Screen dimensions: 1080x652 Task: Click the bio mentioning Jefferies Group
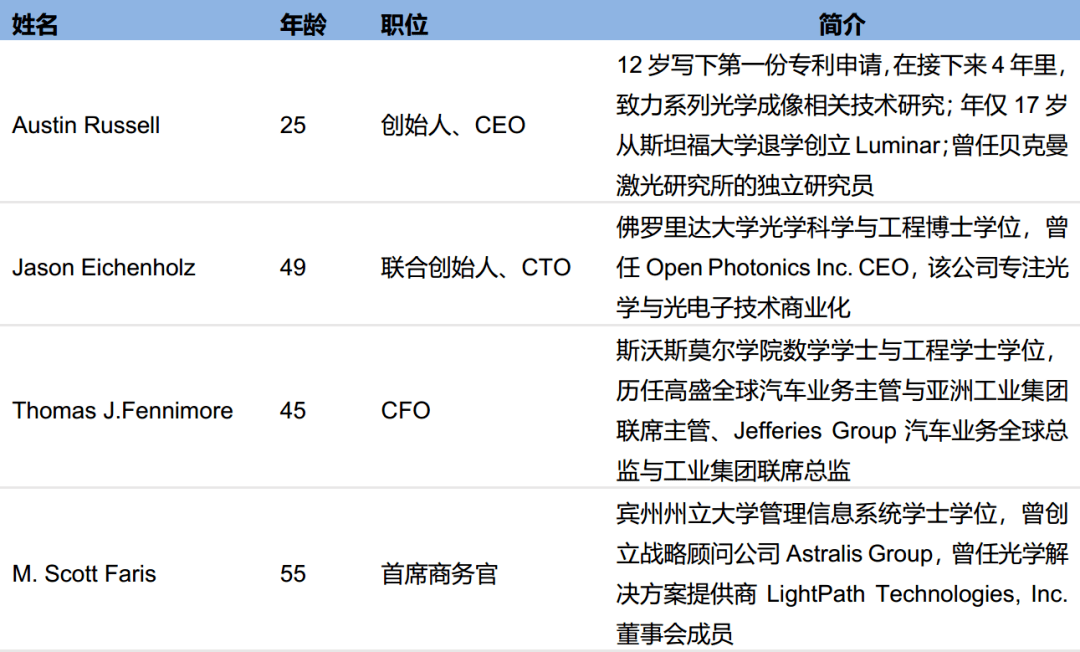coord(842,410)
